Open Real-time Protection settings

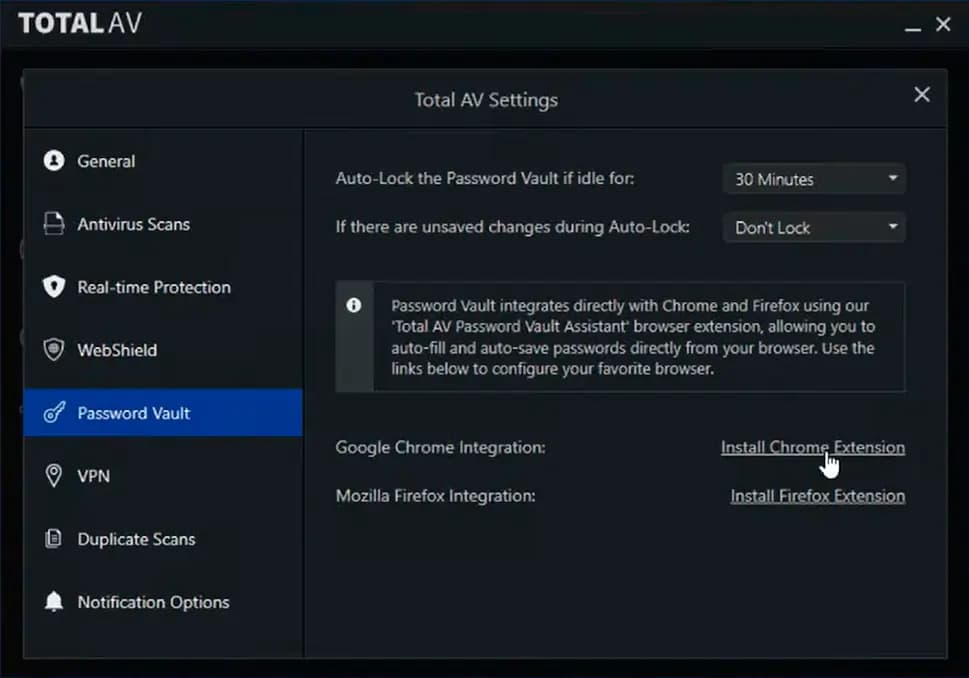coord(163,287)
